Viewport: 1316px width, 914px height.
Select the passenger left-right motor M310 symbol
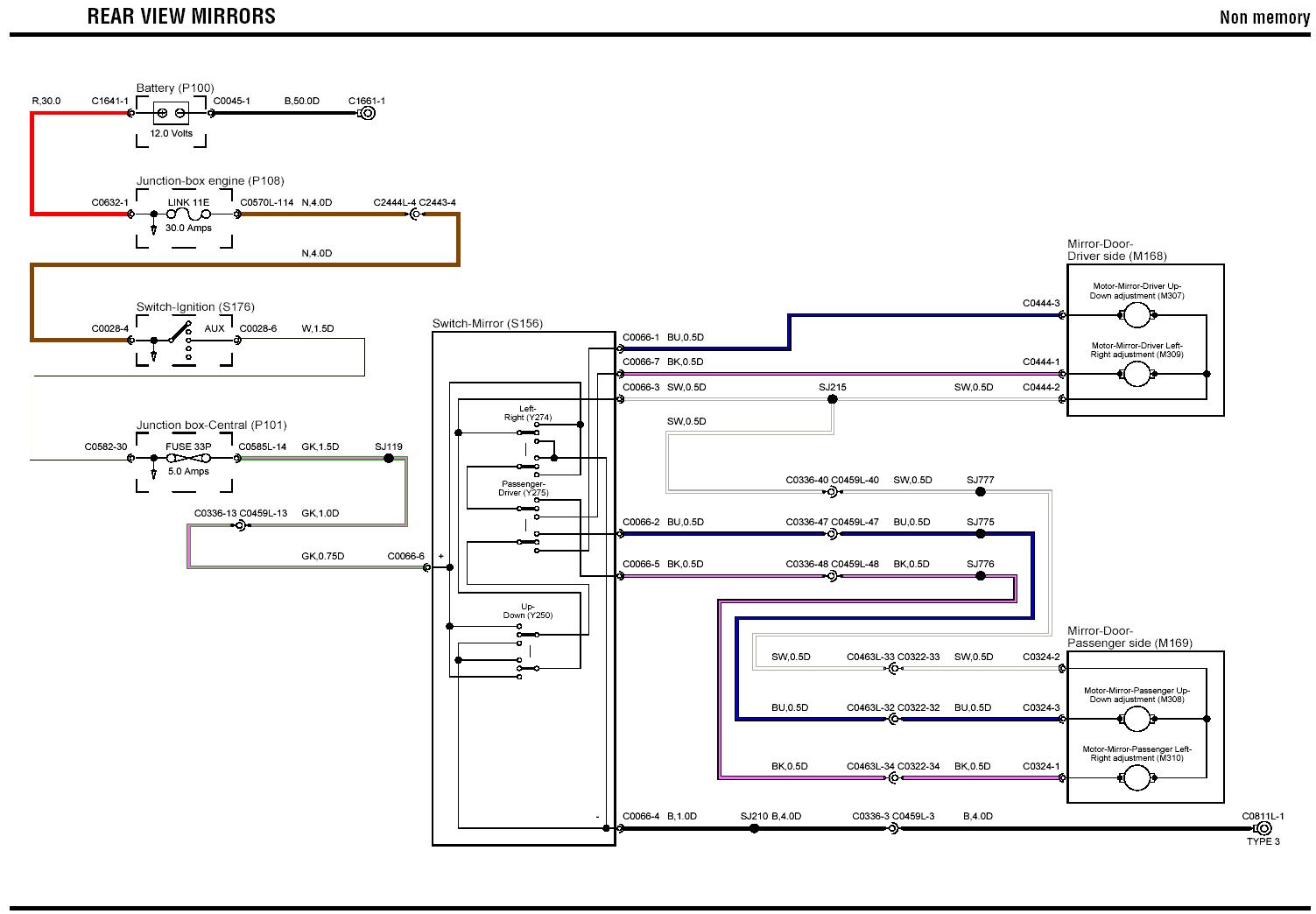[x=1137, y=777]
